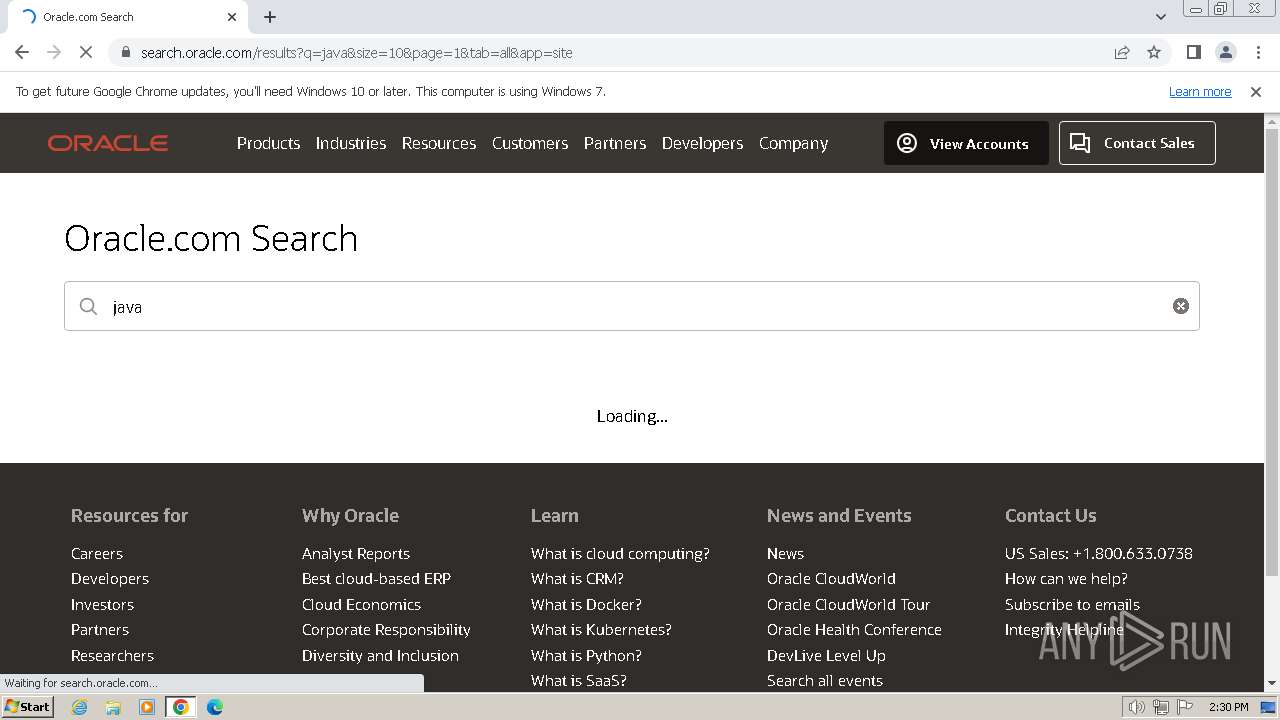This screenshot has width=1280, height=720.
Task: Open Chrome three-dot menu
Action: tap(1258, 52)
